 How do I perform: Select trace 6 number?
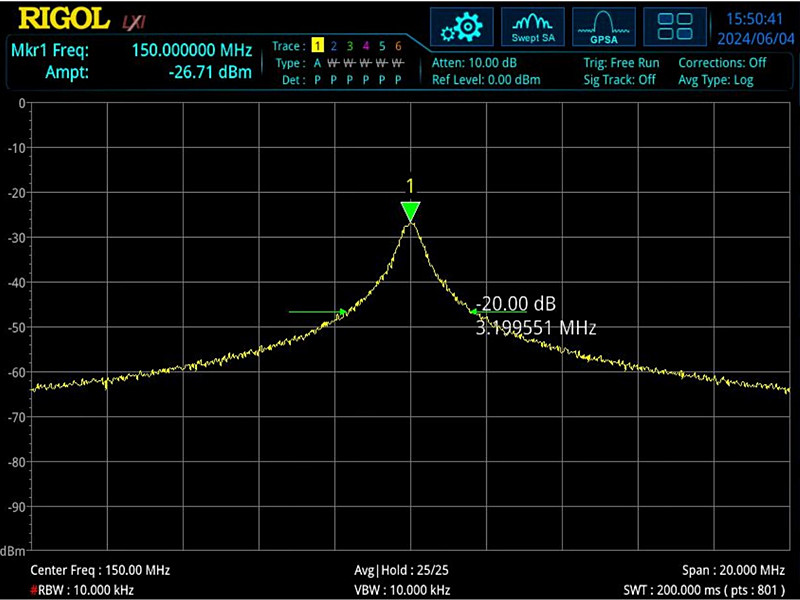398,46
